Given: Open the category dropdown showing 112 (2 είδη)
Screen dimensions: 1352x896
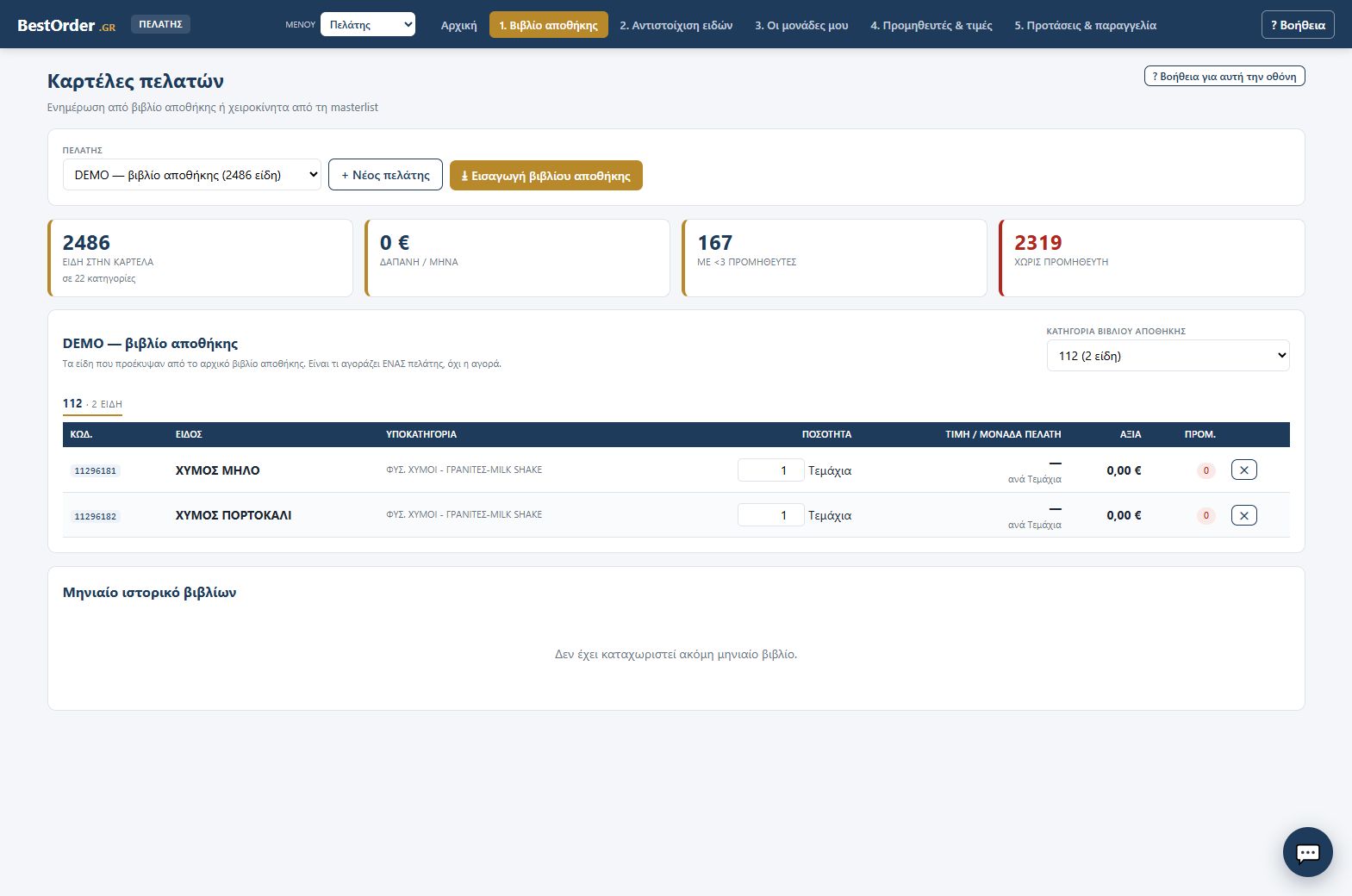Looking at the screenshot, I should tap(1168, 356).
